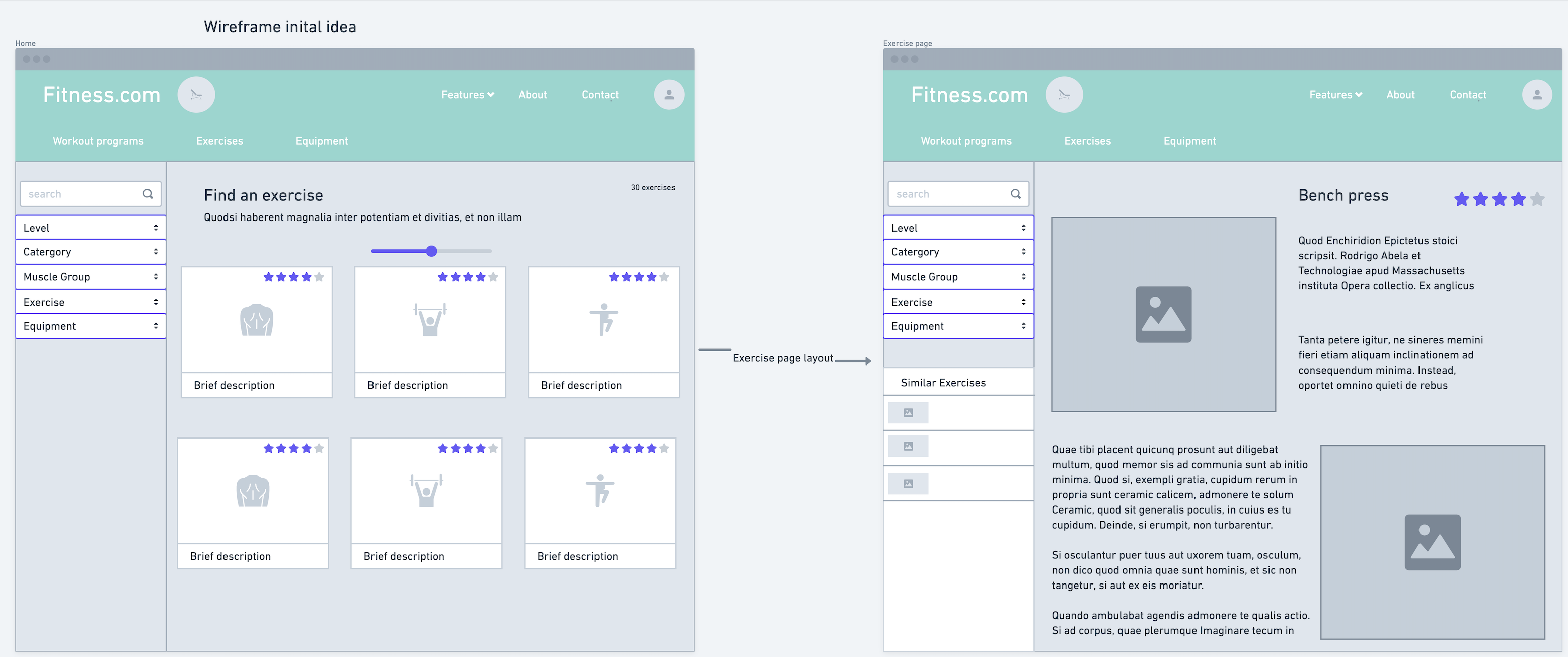Screen dimensions: 1568x657
Task: Toggle the Exercise dropdown on exercise page
Action: (956, 300)
